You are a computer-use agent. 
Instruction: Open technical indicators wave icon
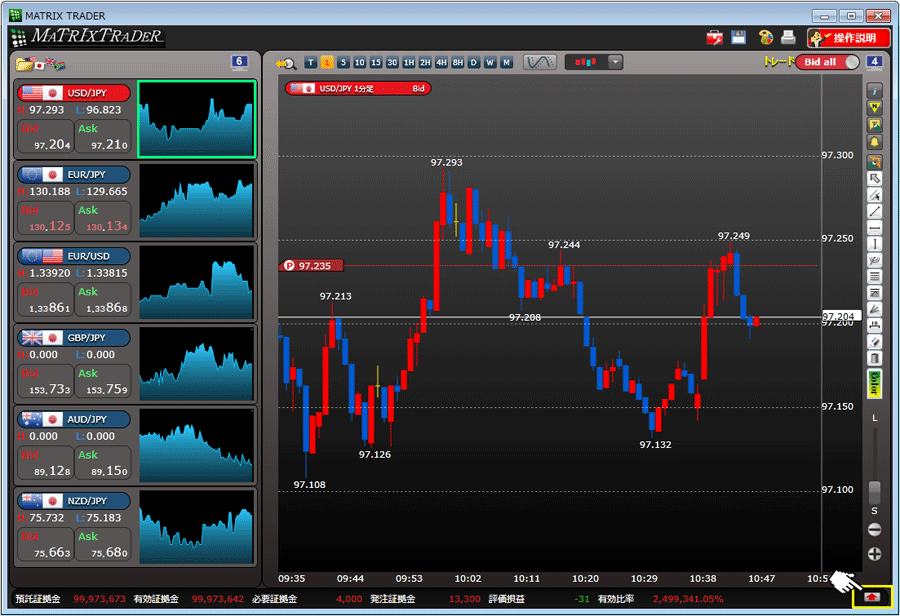pyautogui.click(x=540, y=62)
